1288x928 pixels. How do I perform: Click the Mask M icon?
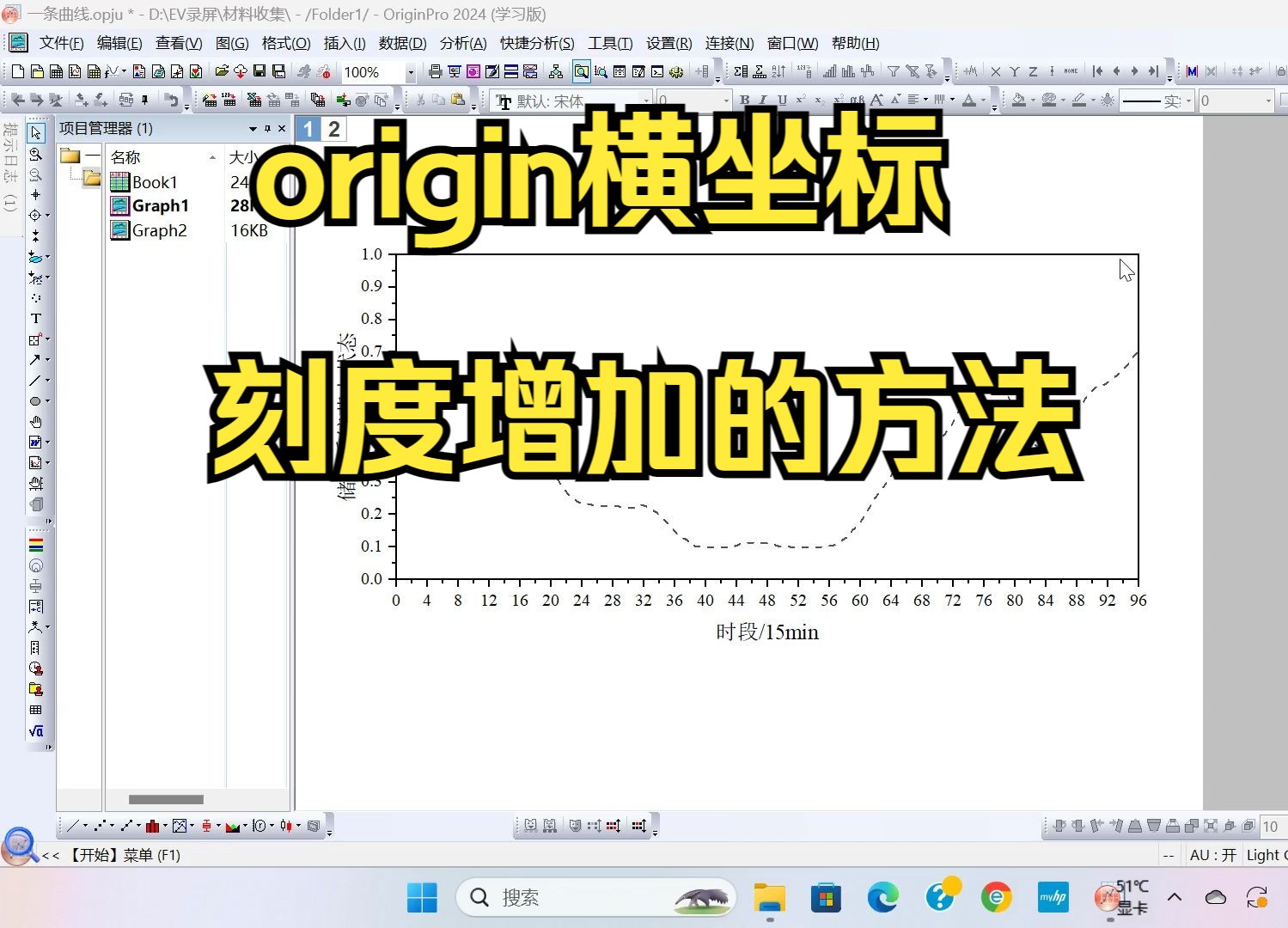click(x=1192, y=71)
